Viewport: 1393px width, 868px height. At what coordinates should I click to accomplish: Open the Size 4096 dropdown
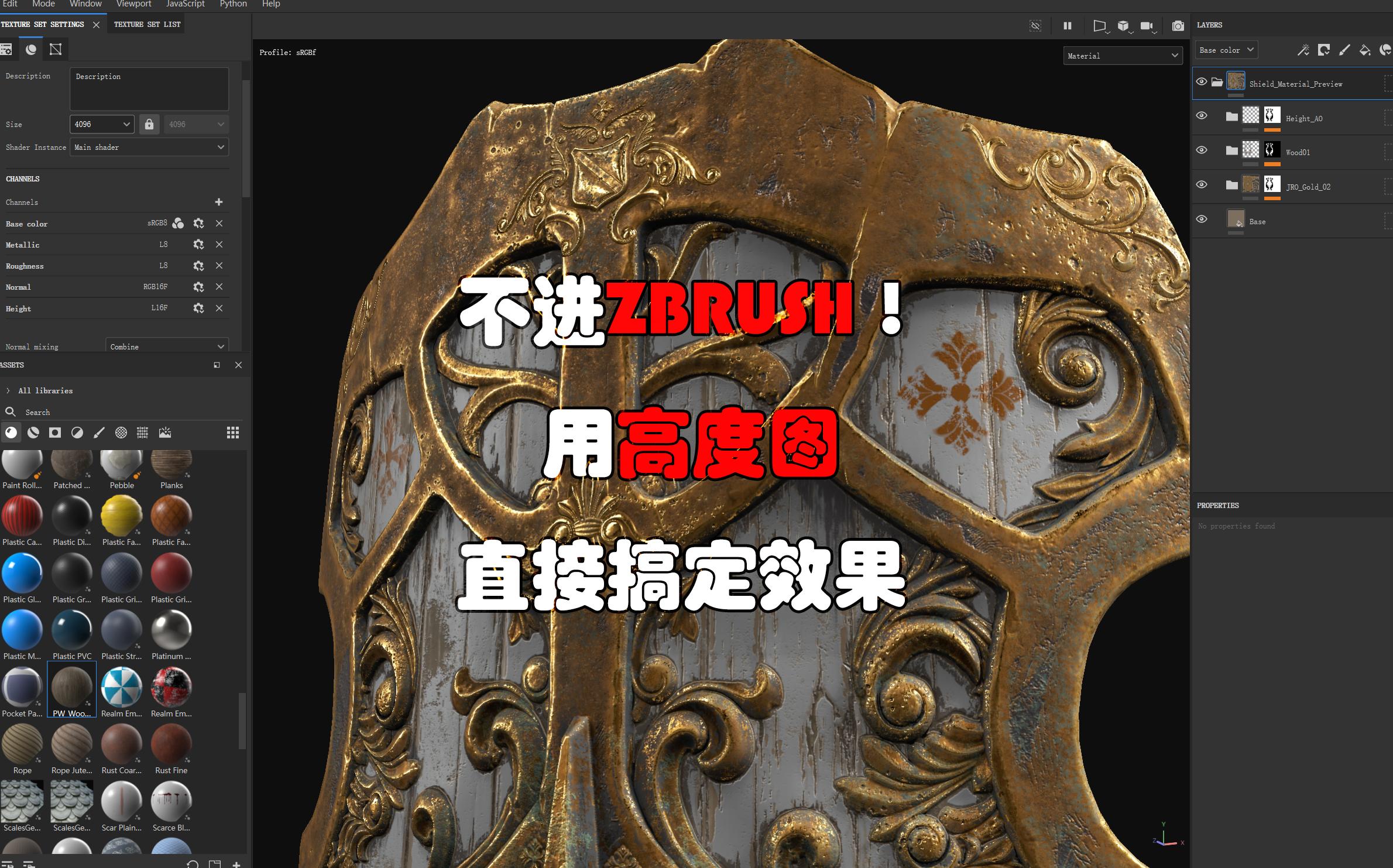(102, 124)
